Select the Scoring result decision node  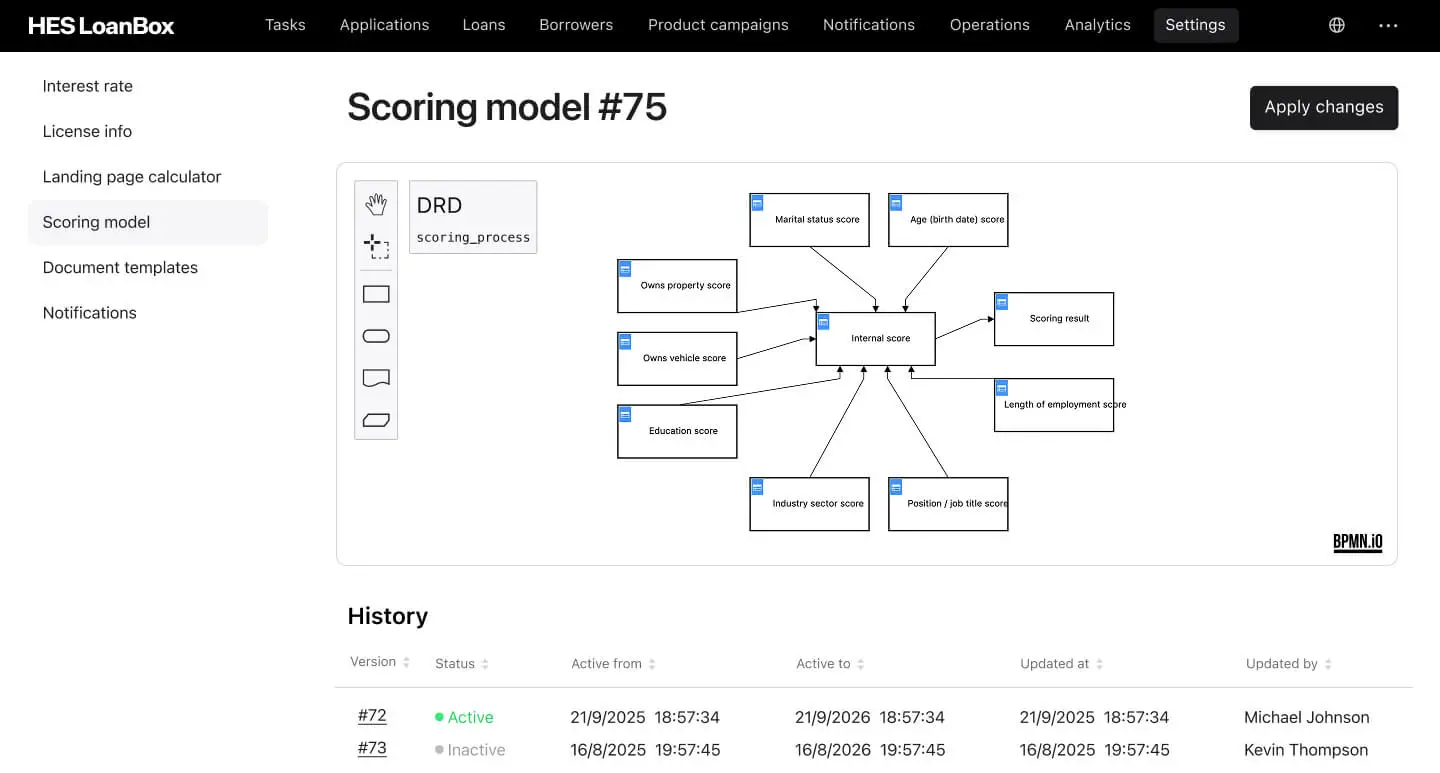pos(1054,319)
